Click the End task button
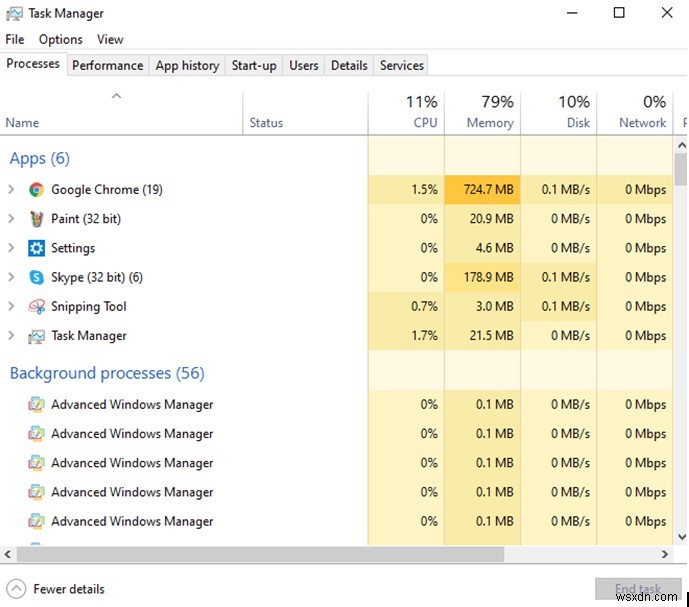This screenshot has height=607, width=689. coord(638,589)
